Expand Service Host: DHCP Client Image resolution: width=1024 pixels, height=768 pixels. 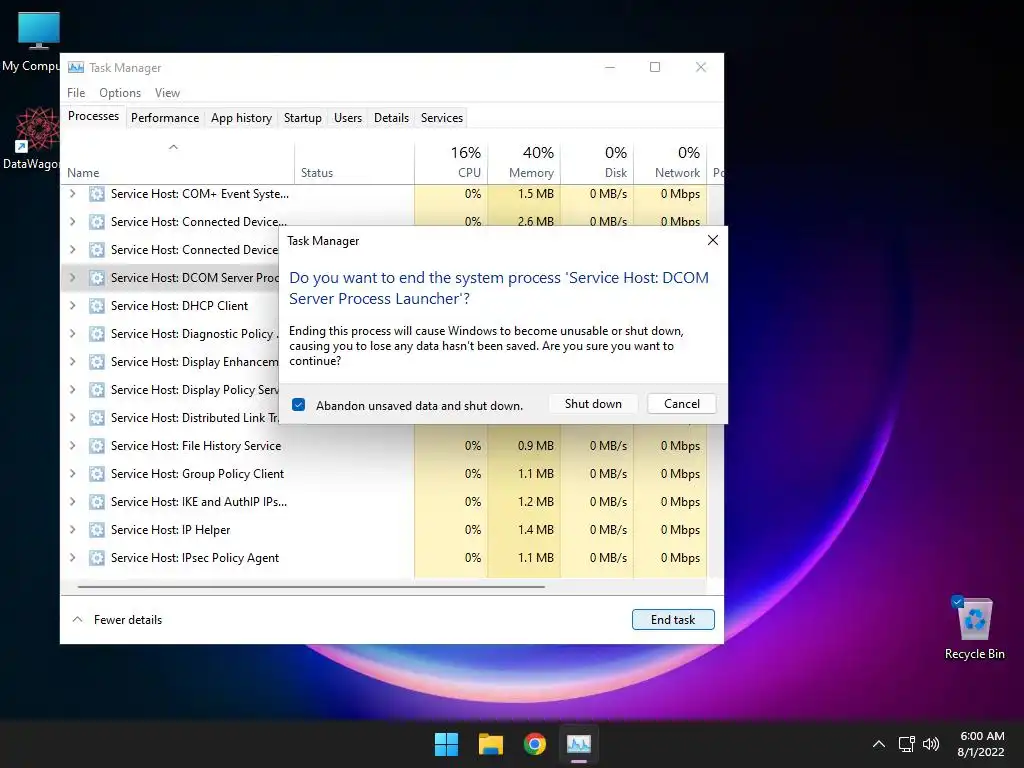coord(72,306)
